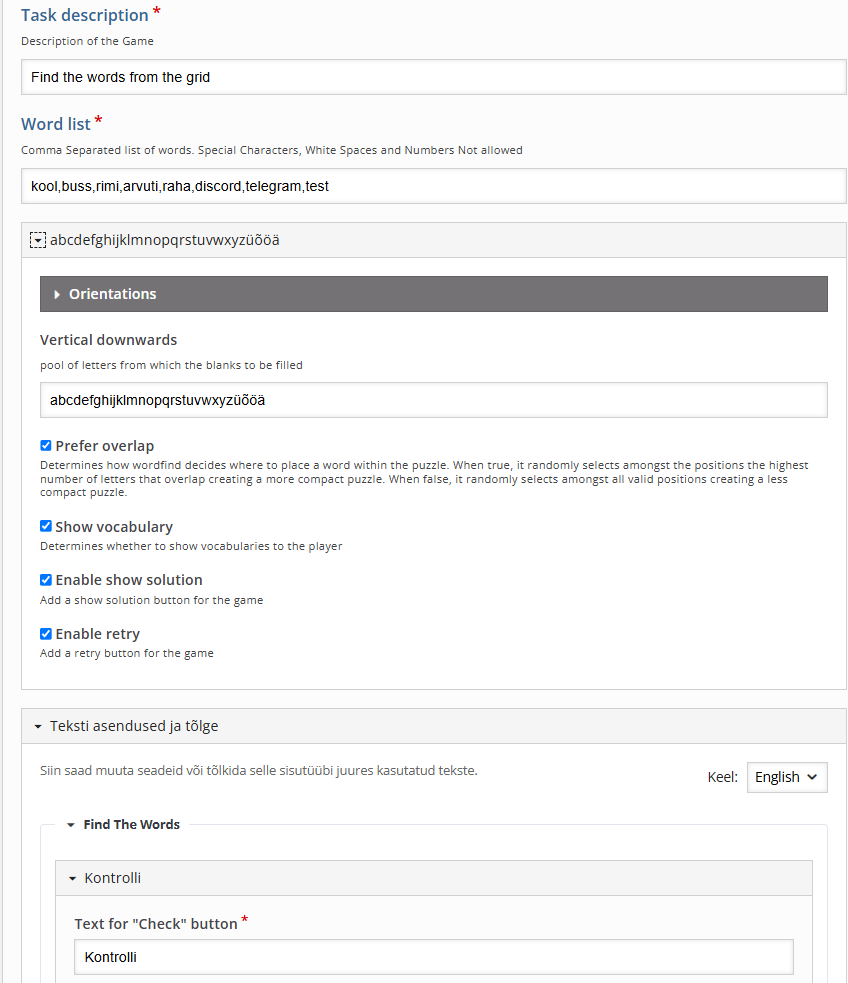The image size is (848, 983).
Task: Expand the Orientations section arrow
Action: click(57, 295)
